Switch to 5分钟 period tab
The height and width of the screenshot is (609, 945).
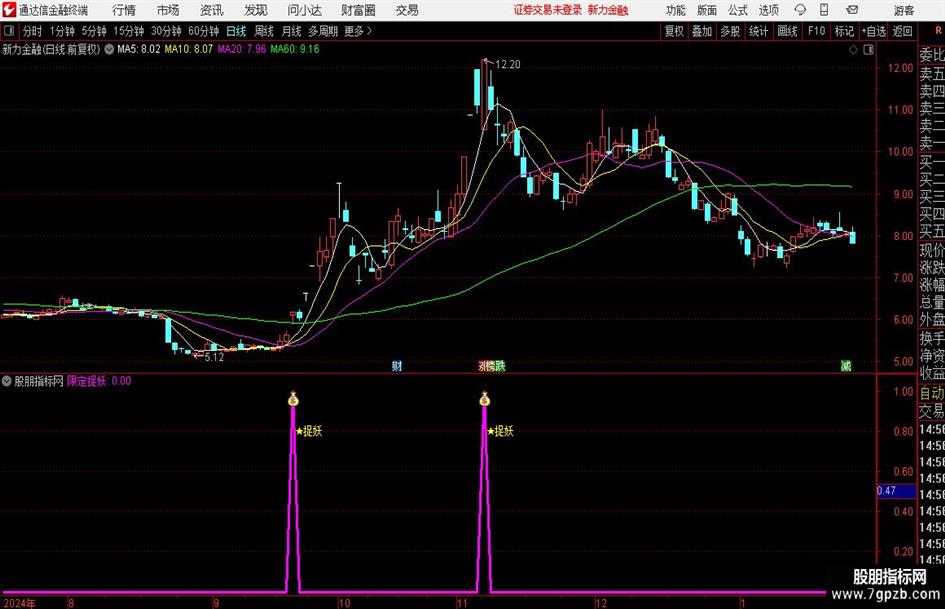pos(93,31)
